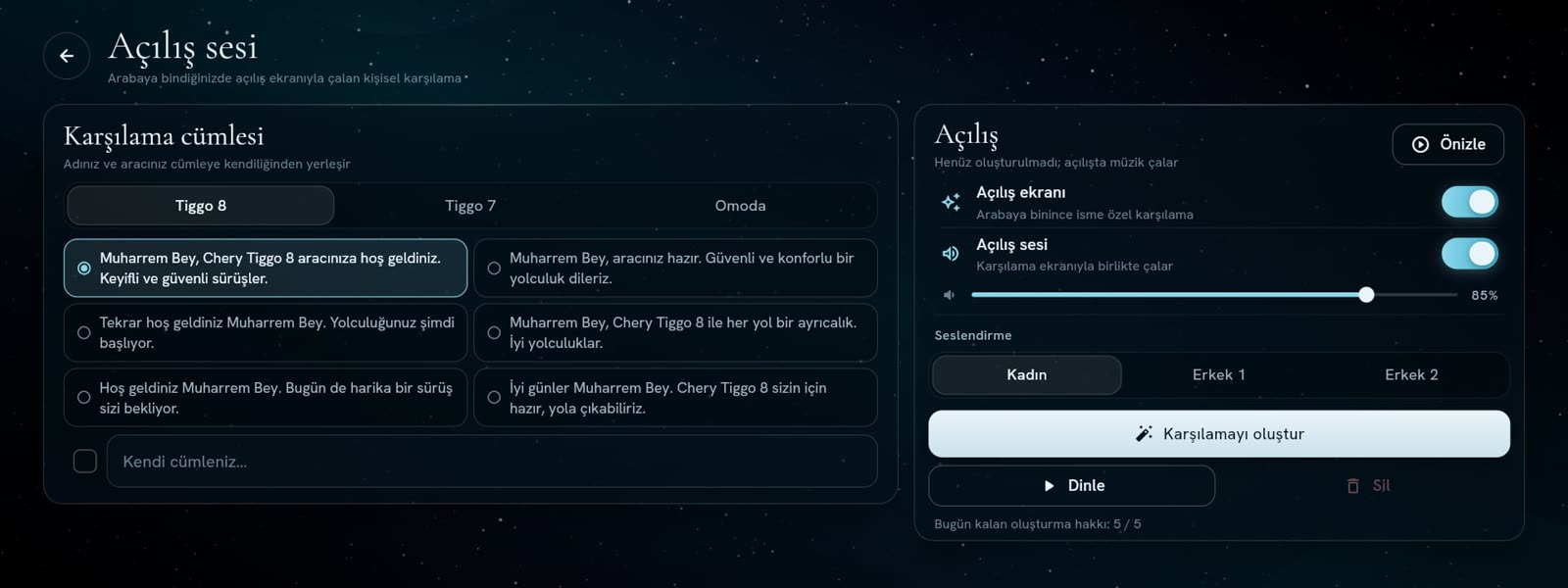Screen dimensions: 1568x588
Task: Click the Karşılama cümlesi heading
Action: [x=164, y=136]
